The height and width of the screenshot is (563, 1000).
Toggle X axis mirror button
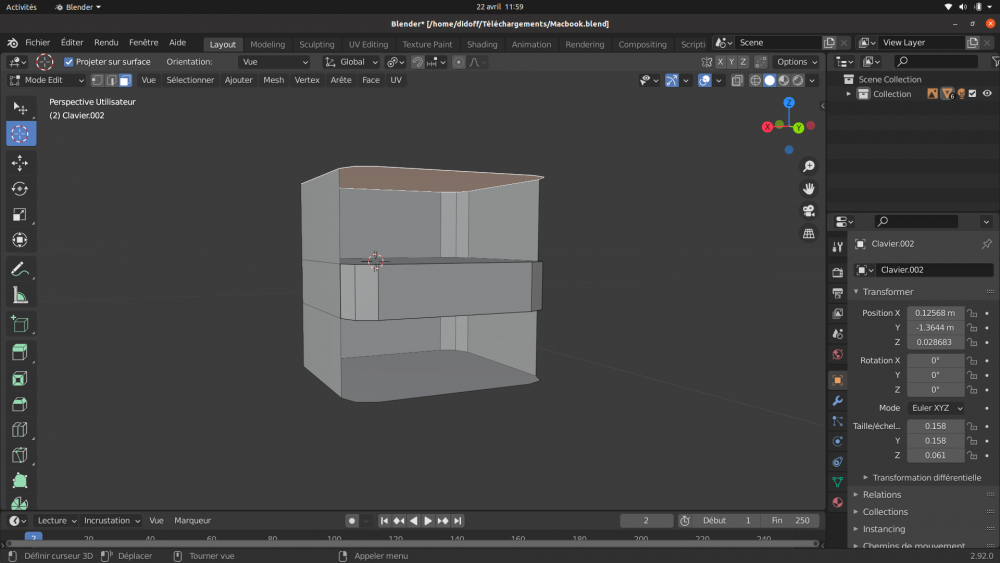point(719,62)
